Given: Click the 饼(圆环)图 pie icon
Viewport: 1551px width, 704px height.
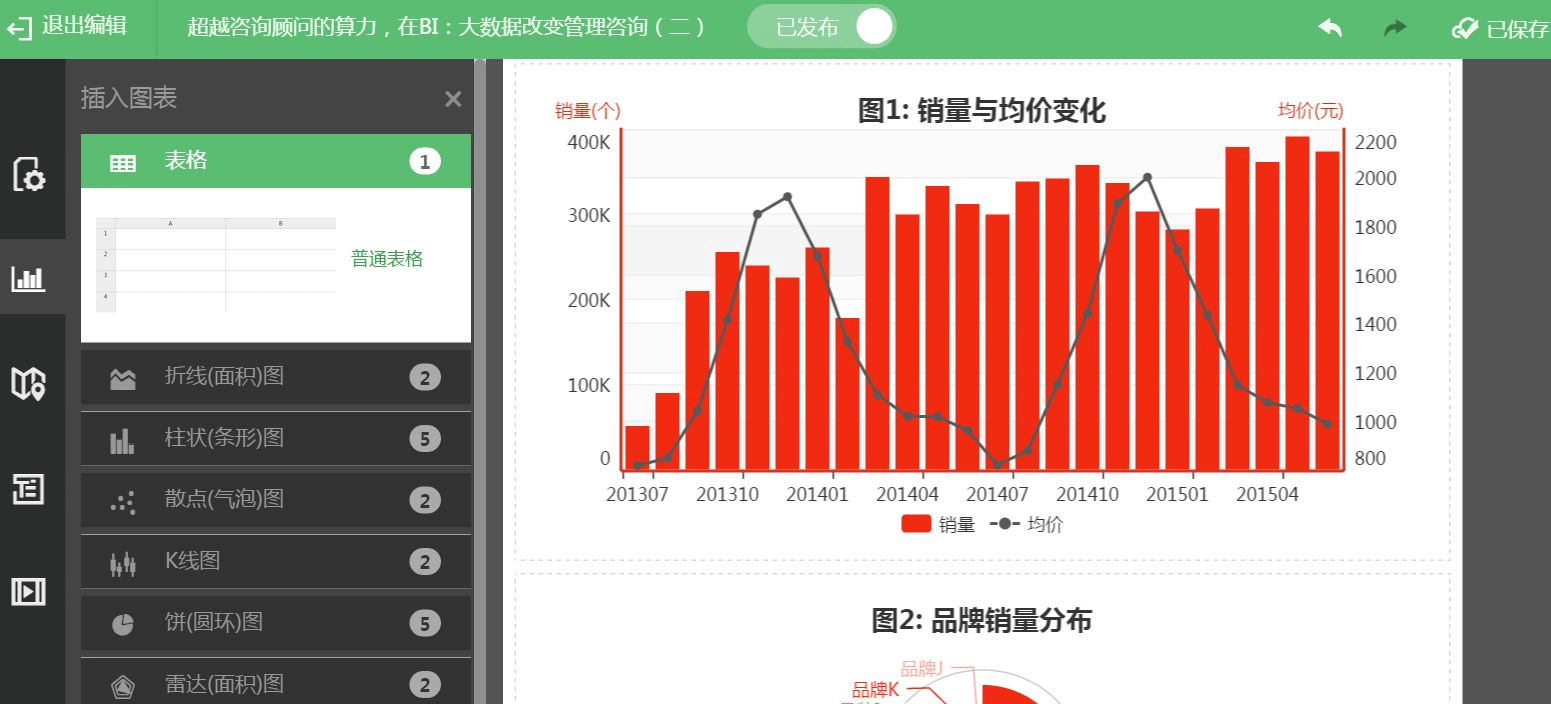Looking at the screenshot, I should pos(122,625).
